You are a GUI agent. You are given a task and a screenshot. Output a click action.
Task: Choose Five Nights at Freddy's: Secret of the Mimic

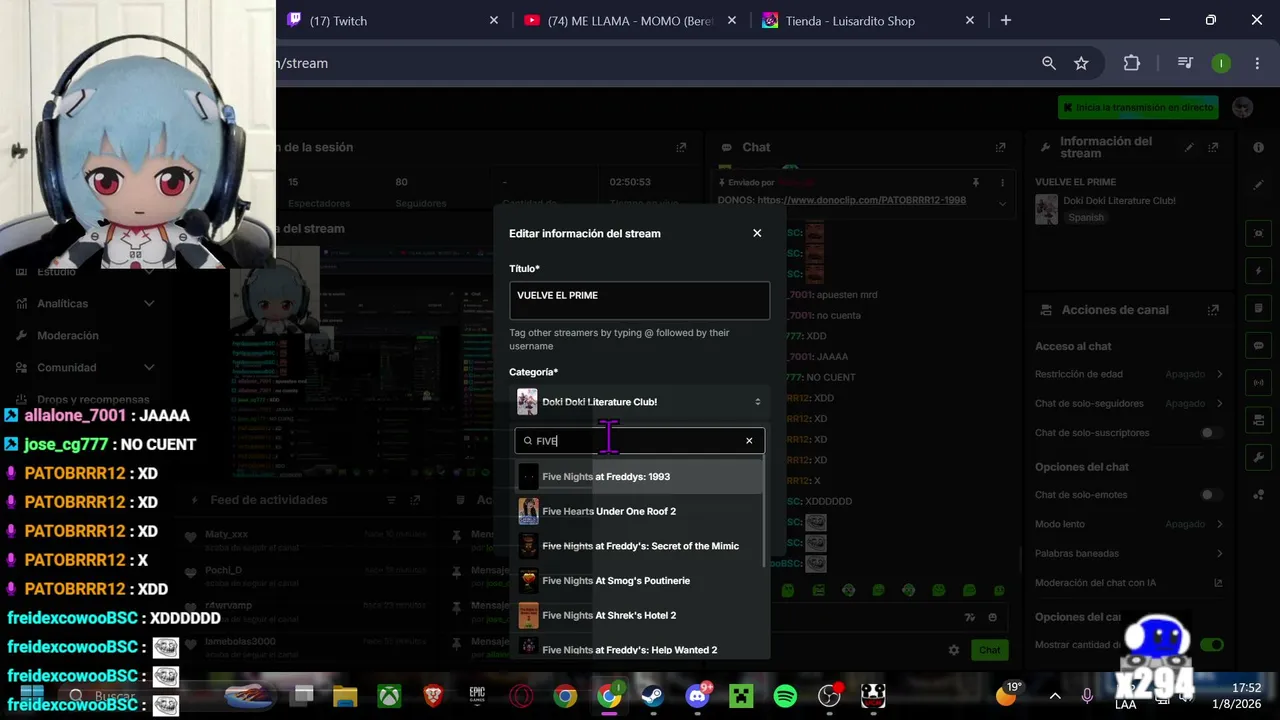[x=639, y=546]
